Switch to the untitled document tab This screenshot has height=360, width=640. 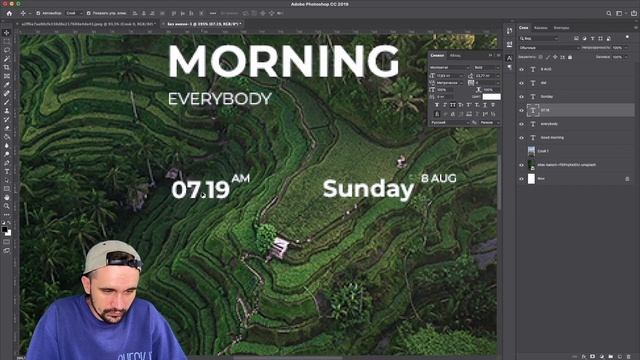203,24
